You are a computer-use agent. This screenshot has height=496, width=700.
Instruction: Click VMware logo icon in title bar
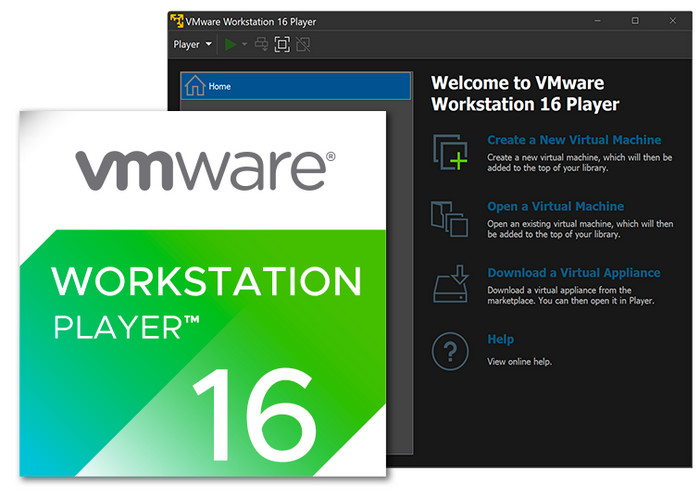[x=177, y=21]
